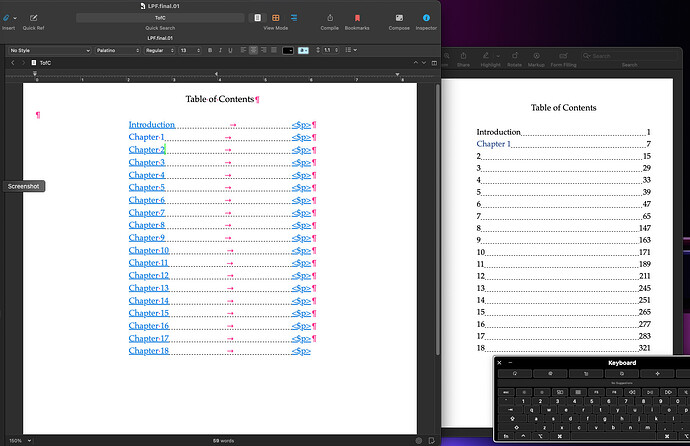Open the No Style paragraph style dropdown

pos(48,50)
